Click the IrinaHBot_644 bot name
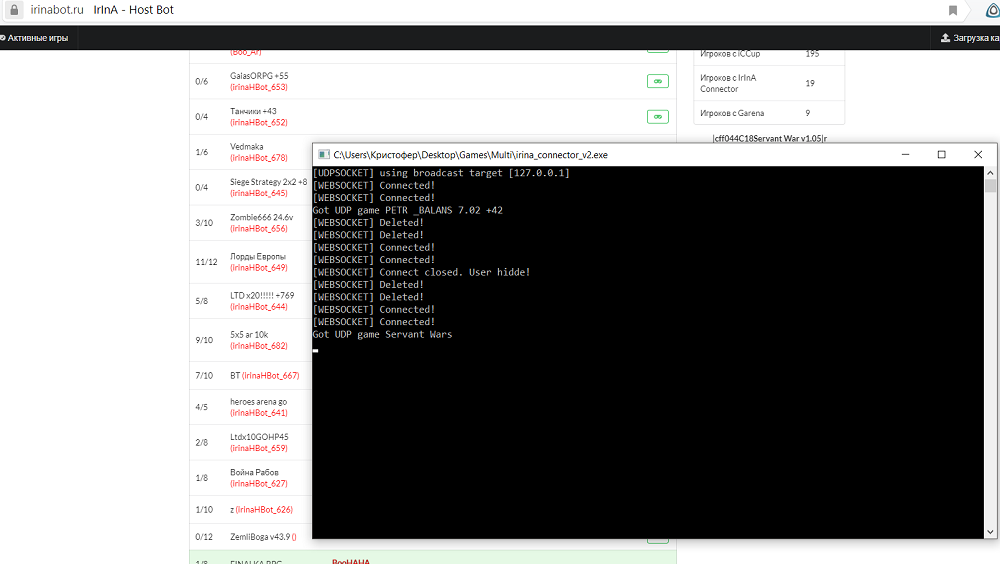Viewport: 1000px width, 564px height. (259, 307)
